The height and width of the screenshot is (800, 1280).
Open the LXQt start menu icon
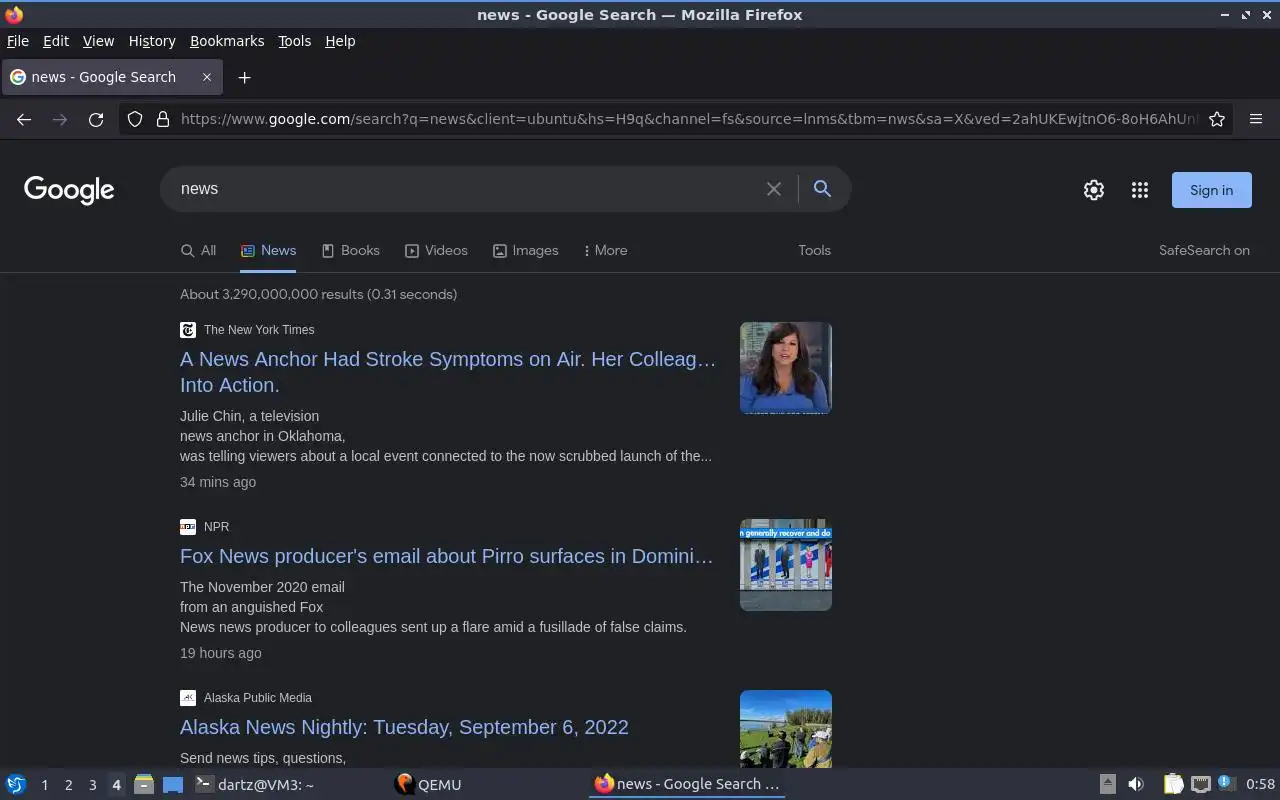click(16, 784)
